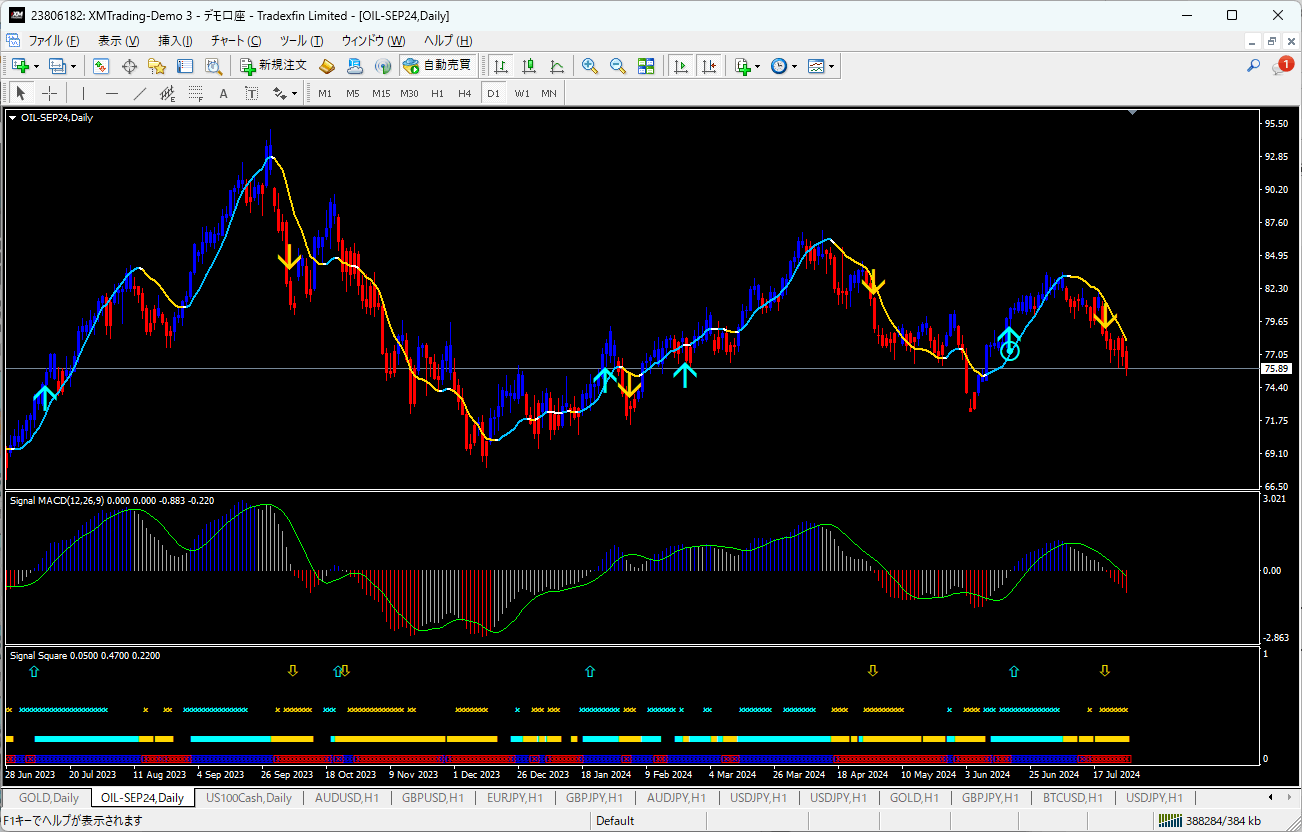This screenshot has width=1302, height=832.
Task: Open the Data Window crosshair icon
Action: (x=129, y=66)
